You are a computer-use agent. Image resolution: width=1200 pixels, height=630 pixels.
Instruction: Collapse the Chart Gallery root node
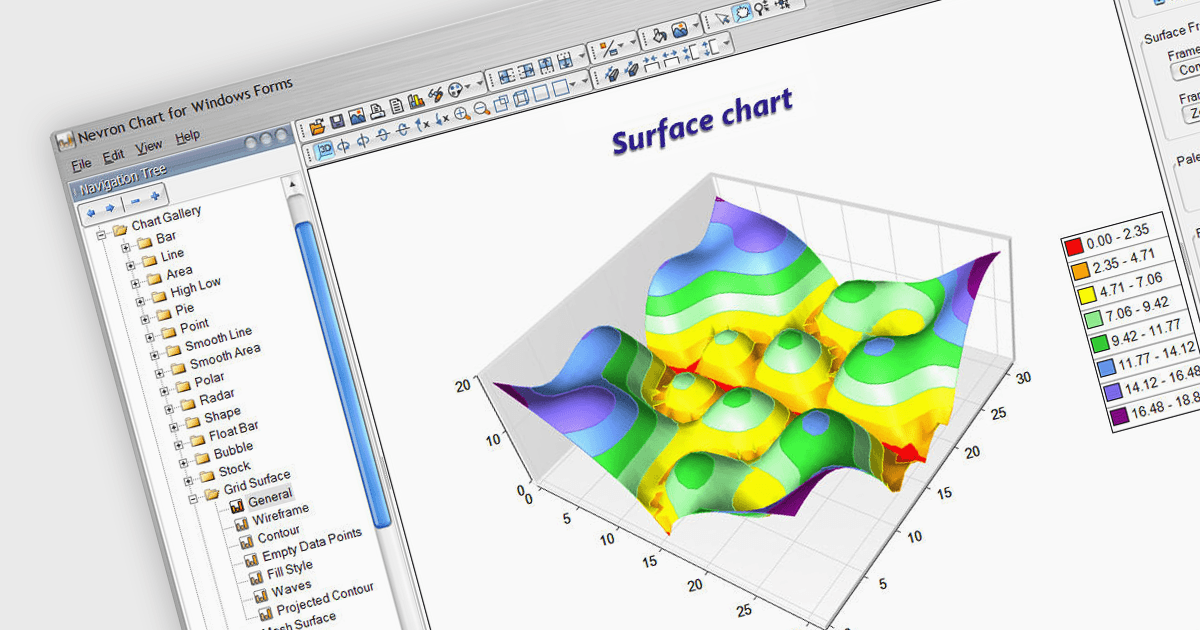click(x=101, y=236)
